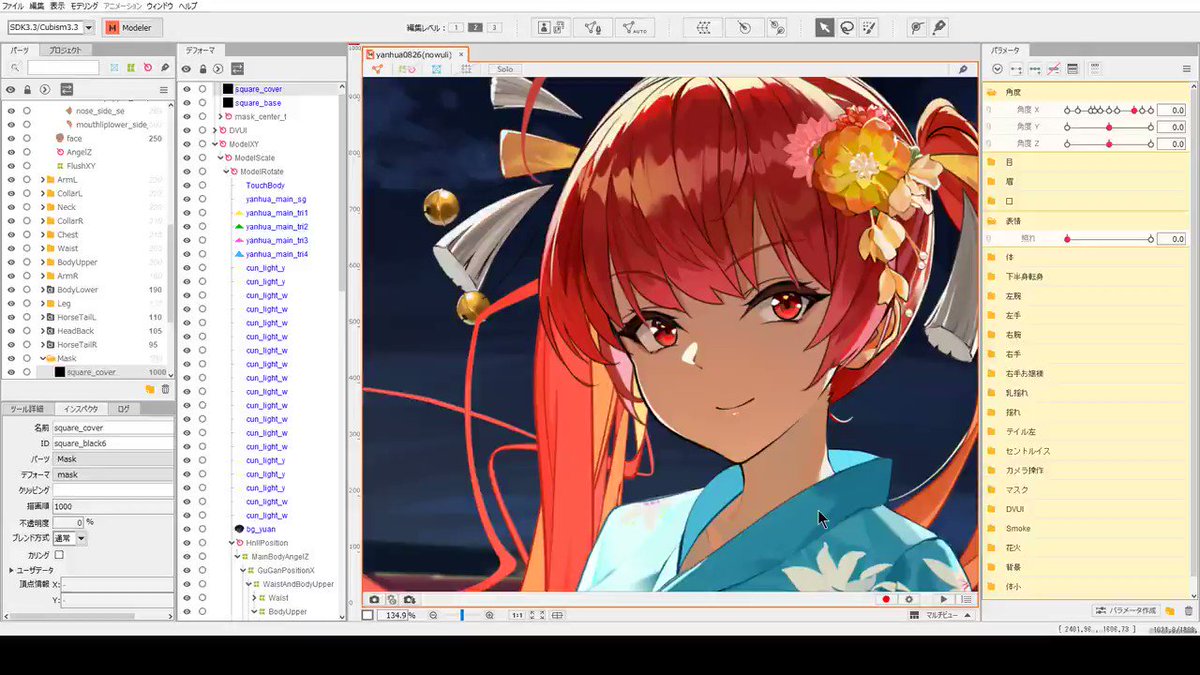
Task: Enable the カリング checkbox
Action: (x=59, y=554)
